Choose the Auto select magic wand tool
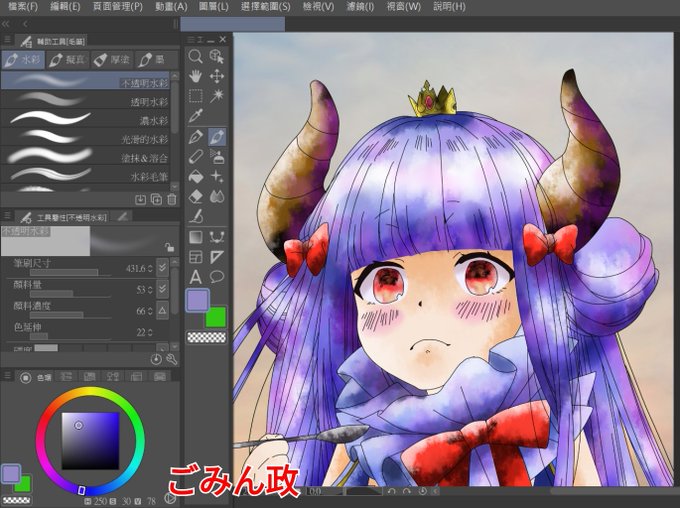Image resolution: width=680 pixels, height=508 pixels. coord(216,96)
